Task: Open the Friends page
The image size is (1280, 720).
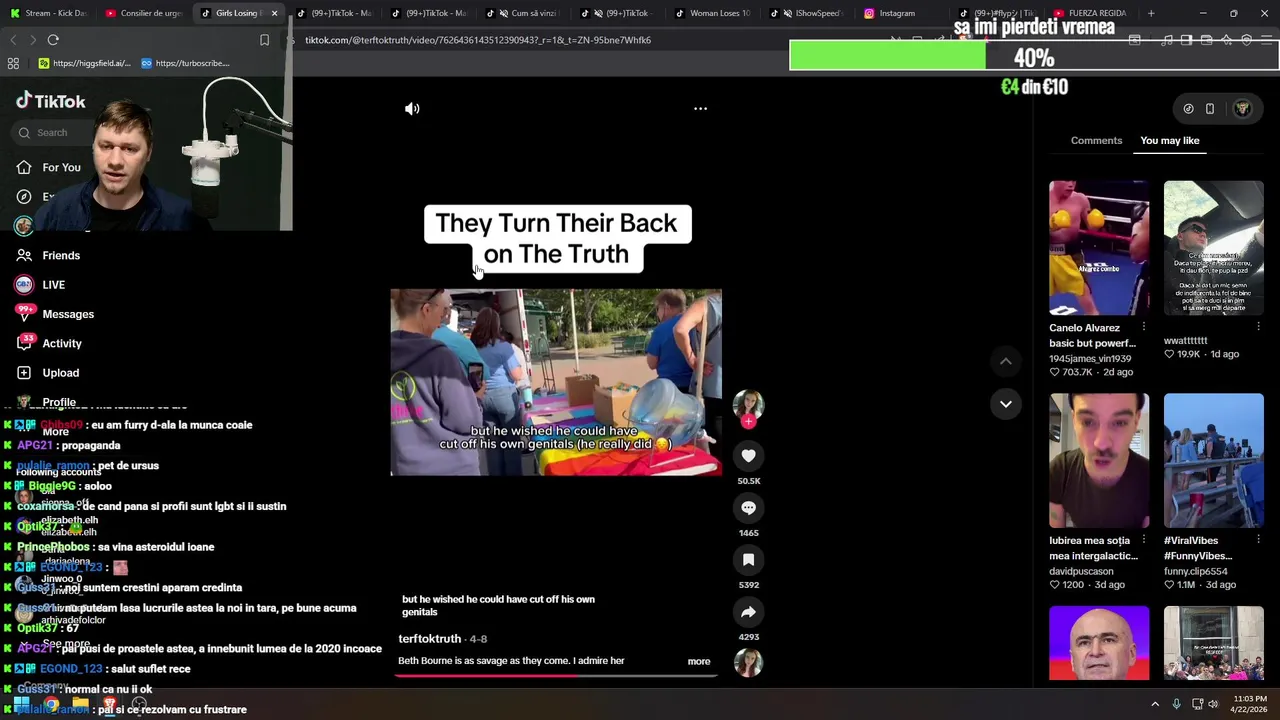Action: point(48,255)
